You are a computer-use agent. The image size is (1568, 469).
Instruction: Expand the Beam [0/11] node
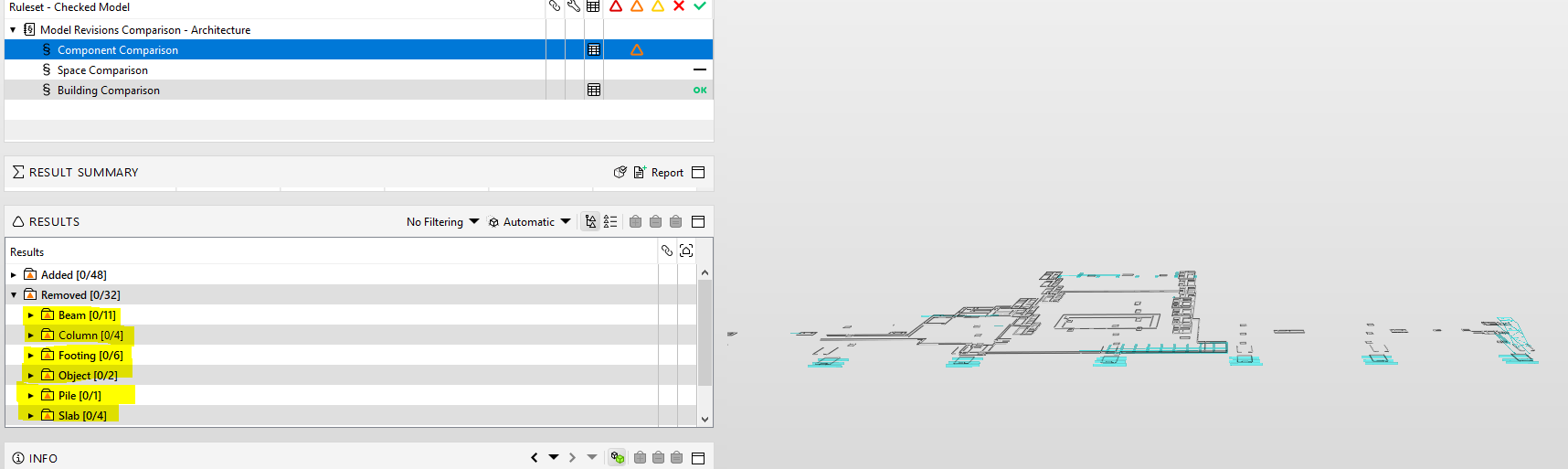pyautogui.click(x=30, y=315)
